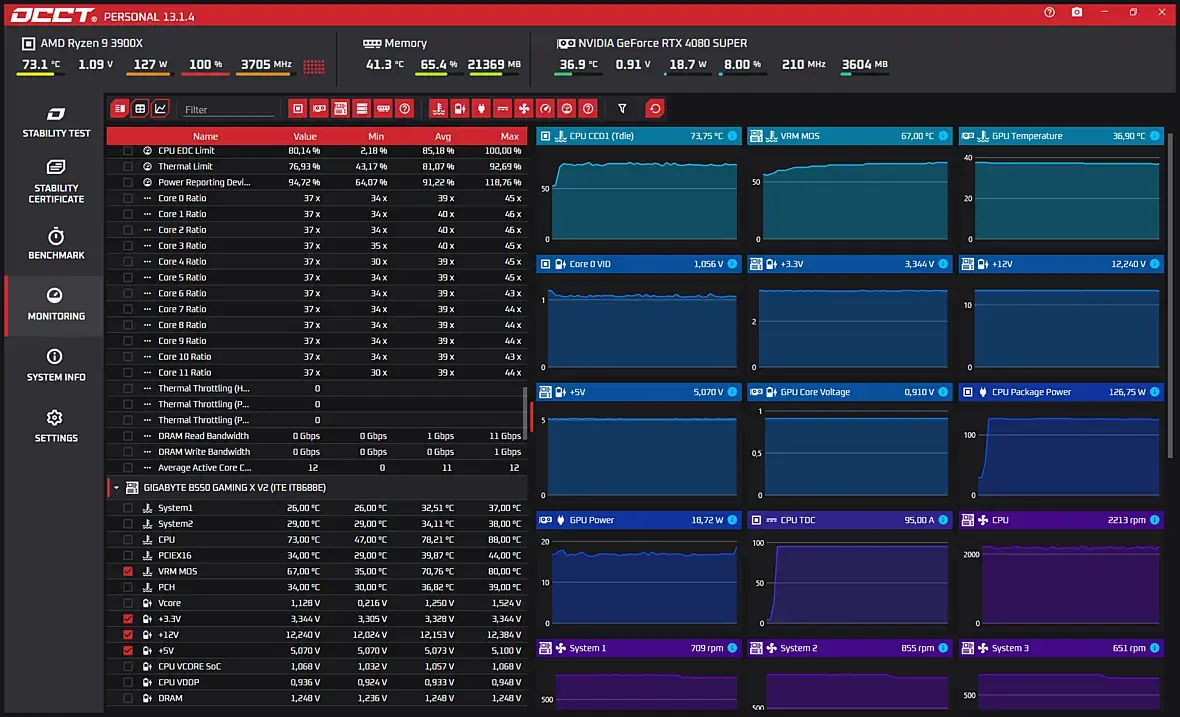Toggle fan sensor type filter
1180x717 pixels.
[524, 108]
